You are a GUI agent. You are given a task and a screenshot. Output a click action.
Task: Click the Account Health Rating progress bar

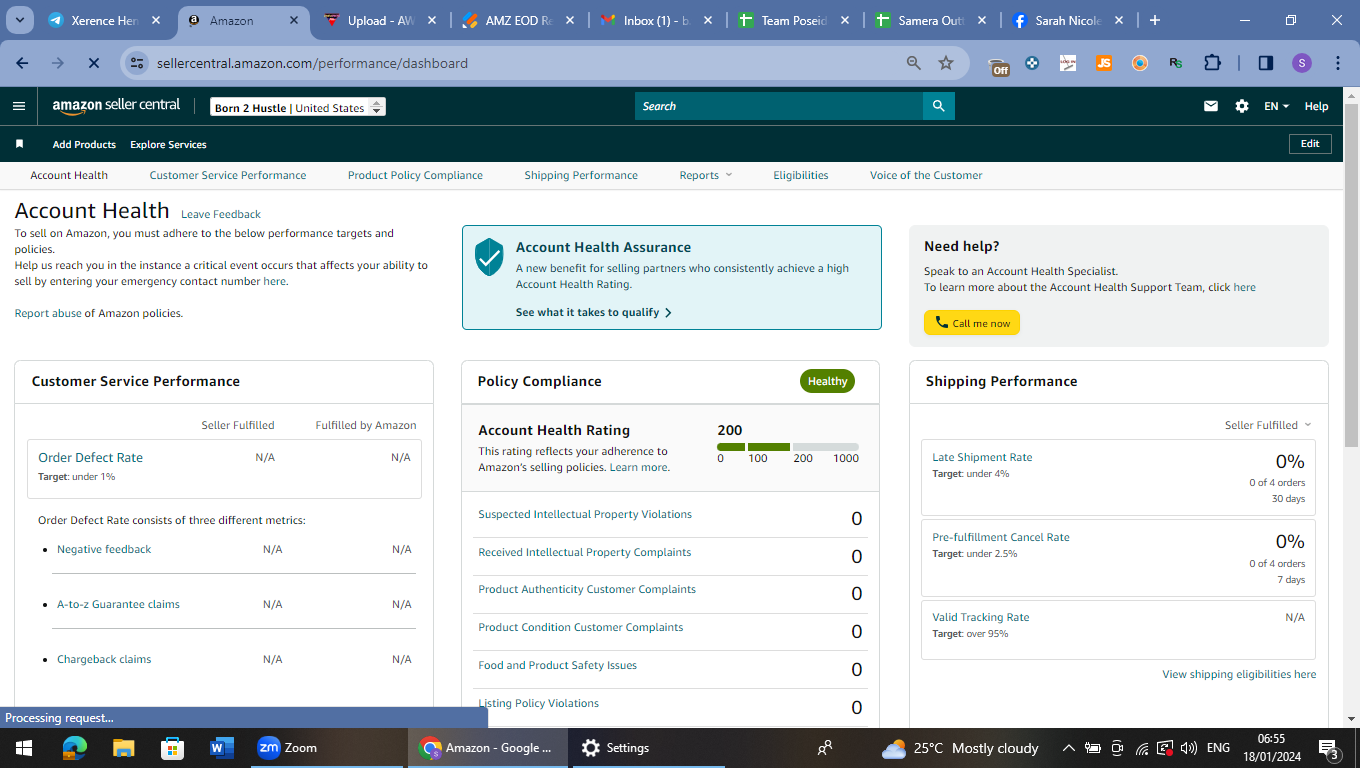point(788,446)
